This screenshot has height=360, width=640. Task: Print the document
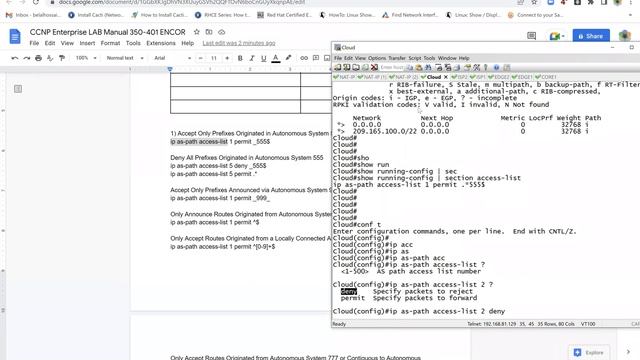(x=38, y=58)
